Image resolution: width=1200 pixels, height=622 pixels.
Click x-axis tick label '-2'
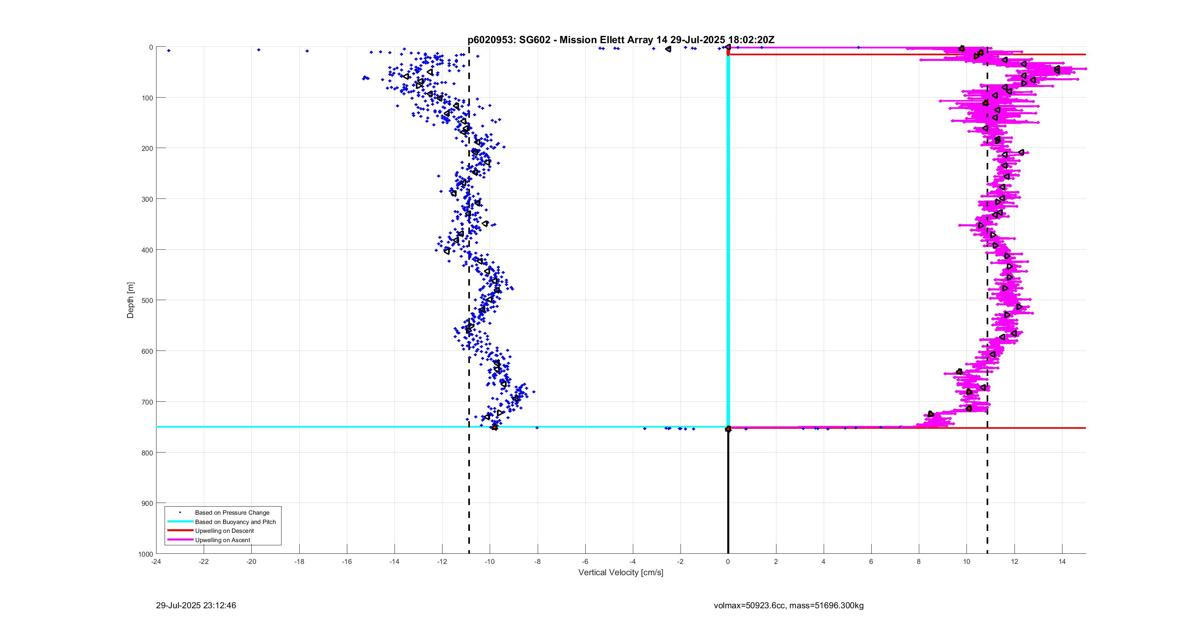(x=681, y=562)
